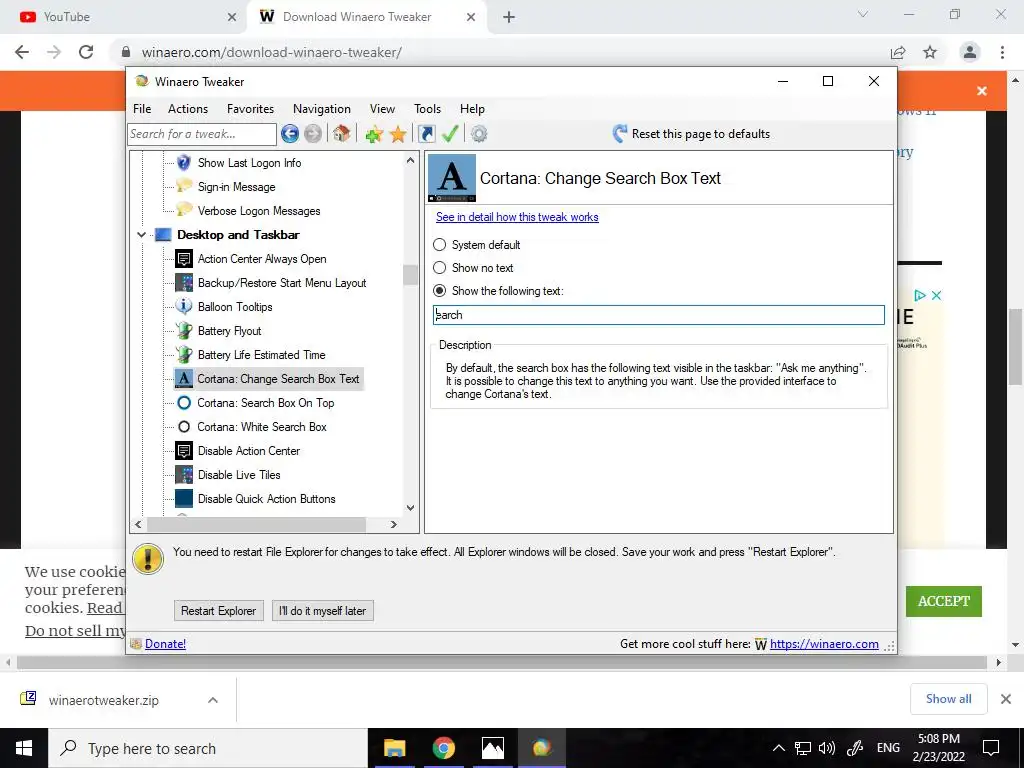The width and height of the screenshot is (1024, 768).
Task: Open the View menu
Action: [x=382, y=109]
